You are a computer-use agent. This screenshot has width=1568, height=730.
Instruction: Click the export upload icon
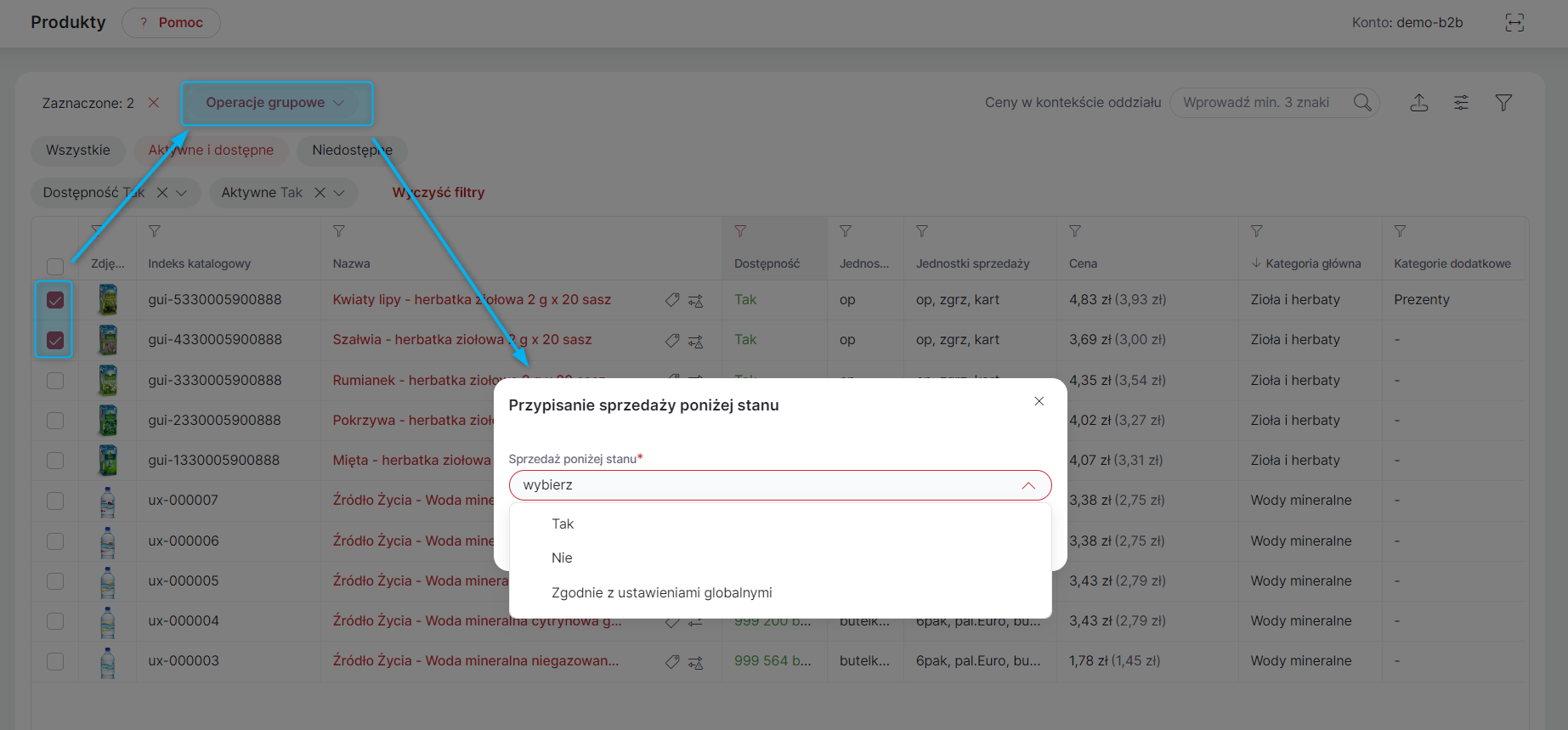[x=1418, y=103]
